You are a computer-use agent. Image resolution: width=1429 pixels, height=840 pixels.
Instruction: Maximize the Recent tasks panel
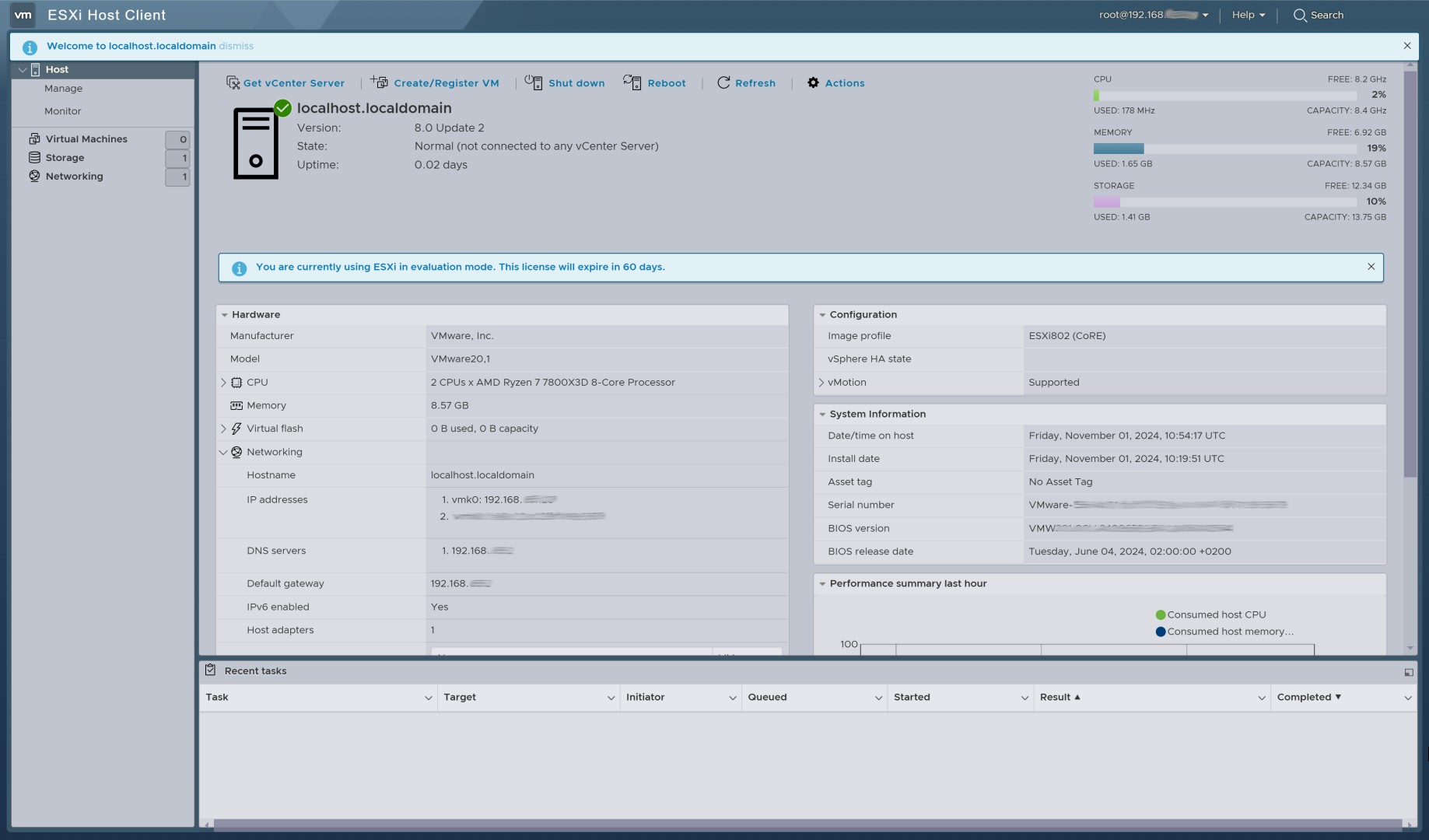(1409, 672)
